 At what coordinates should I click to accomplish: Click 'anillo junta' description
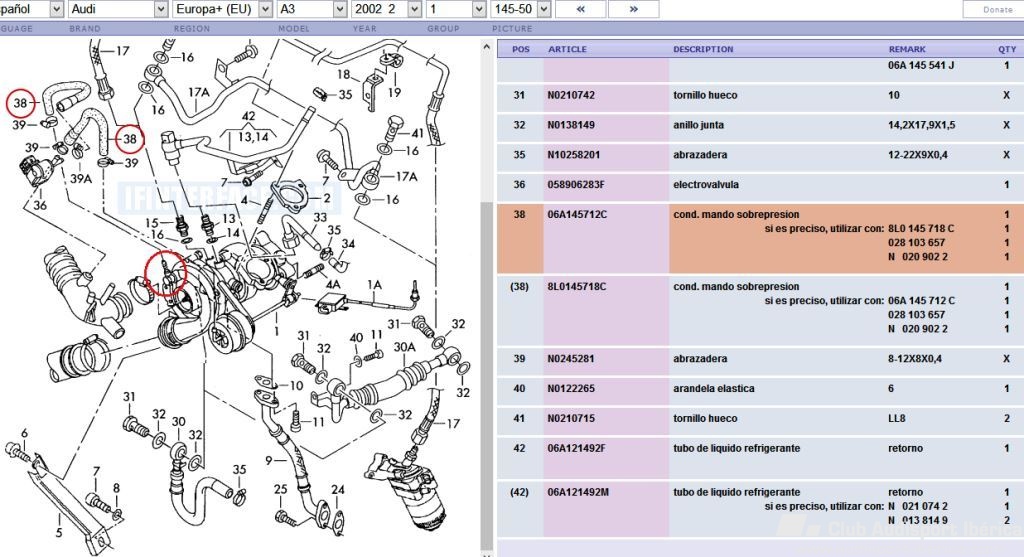tap(699, 125)
